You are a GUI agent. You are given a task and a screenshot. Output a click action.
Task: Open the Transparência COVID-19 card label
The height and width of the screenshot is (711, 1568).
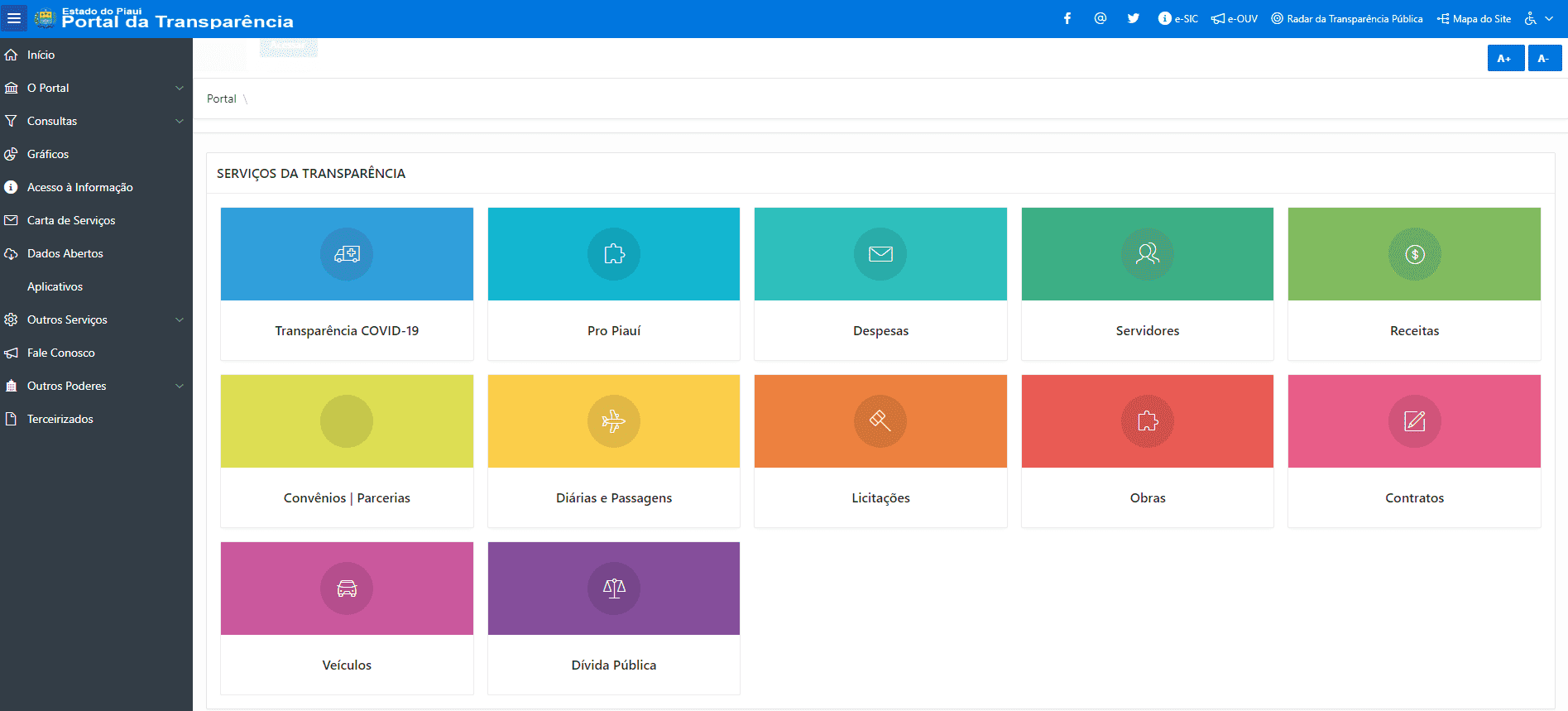tap(347, 330)
